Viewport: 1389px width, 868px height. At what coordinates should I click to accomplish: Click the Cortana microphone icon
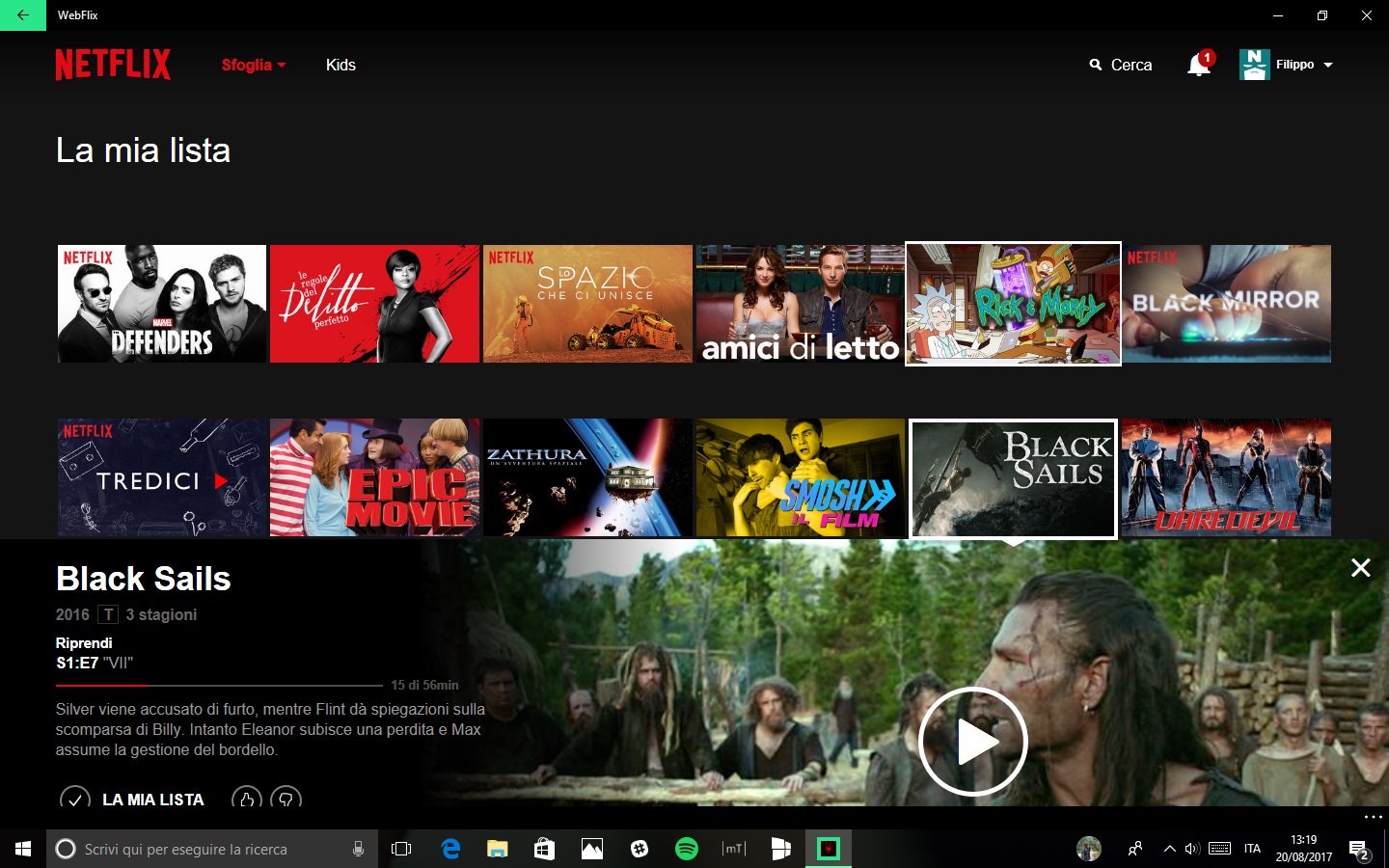pos(358,849)
